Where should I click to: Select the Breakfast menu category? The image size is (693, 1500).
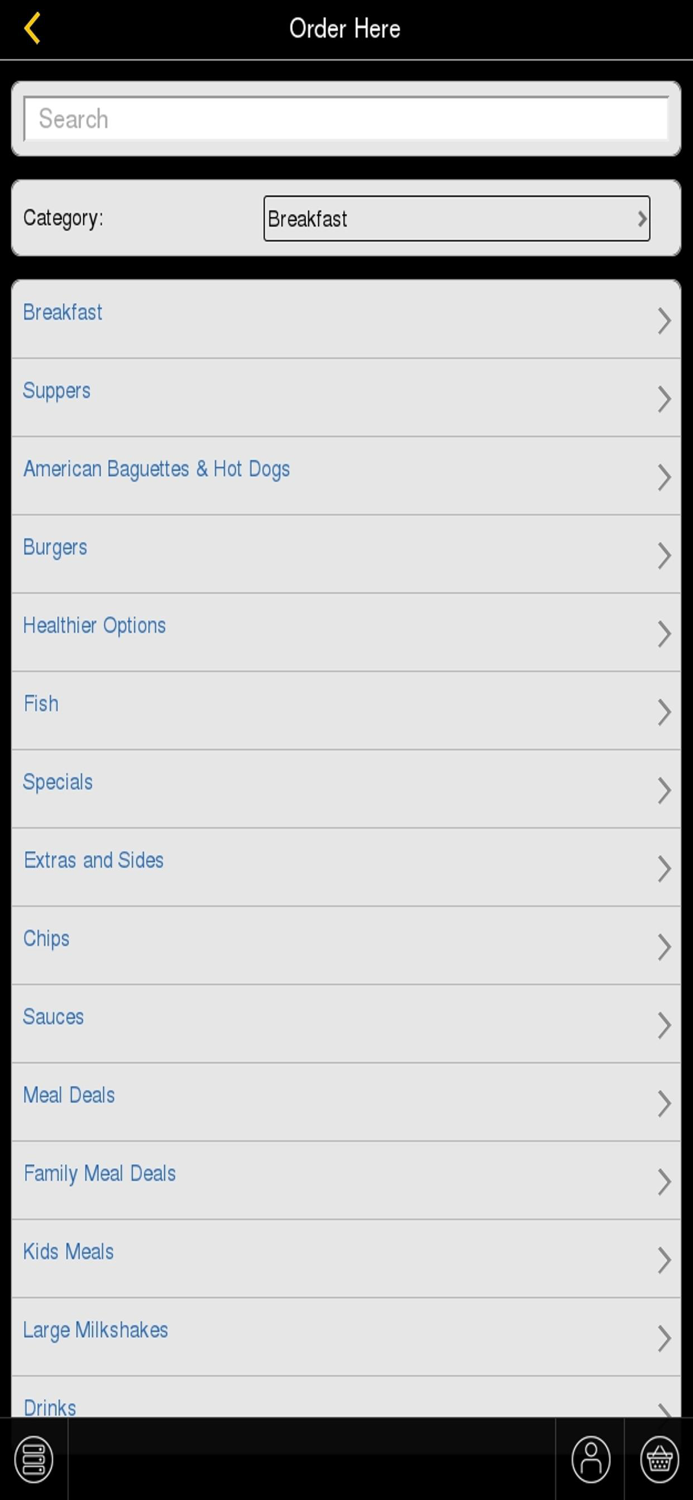63,312
